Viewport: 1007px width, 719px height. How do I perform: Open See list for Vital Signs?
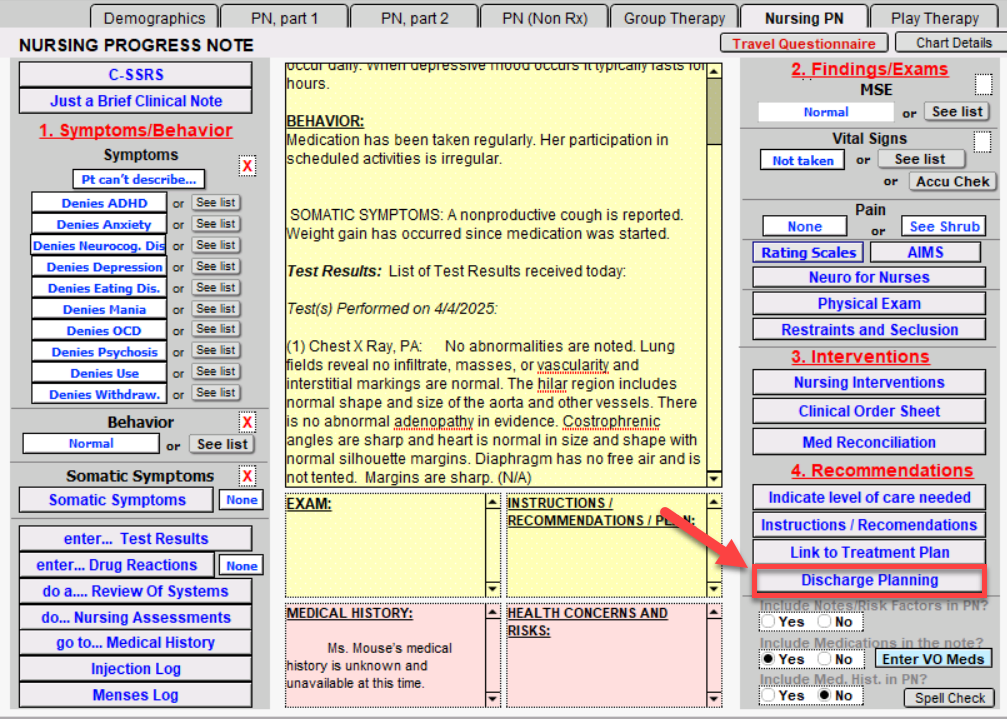click(920, 159)
